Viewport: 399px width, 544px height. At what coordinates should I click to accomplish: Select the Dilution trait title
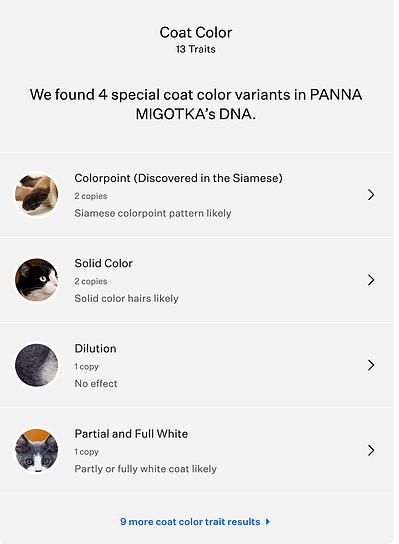tap(95, 349)
